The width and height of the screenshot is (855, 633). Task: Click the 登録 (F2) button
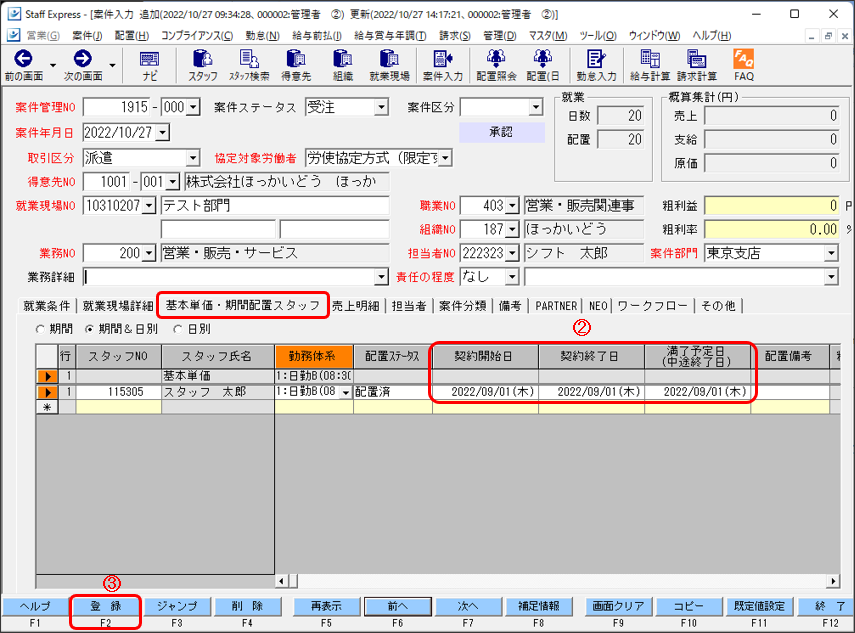tap(106, 606)
